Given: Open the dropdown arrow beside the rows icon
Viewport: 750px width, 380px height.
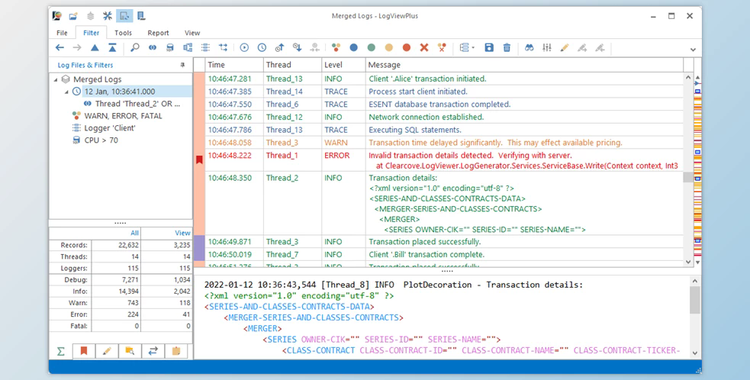Looking at the screenshot, I should tap(473, 48).
